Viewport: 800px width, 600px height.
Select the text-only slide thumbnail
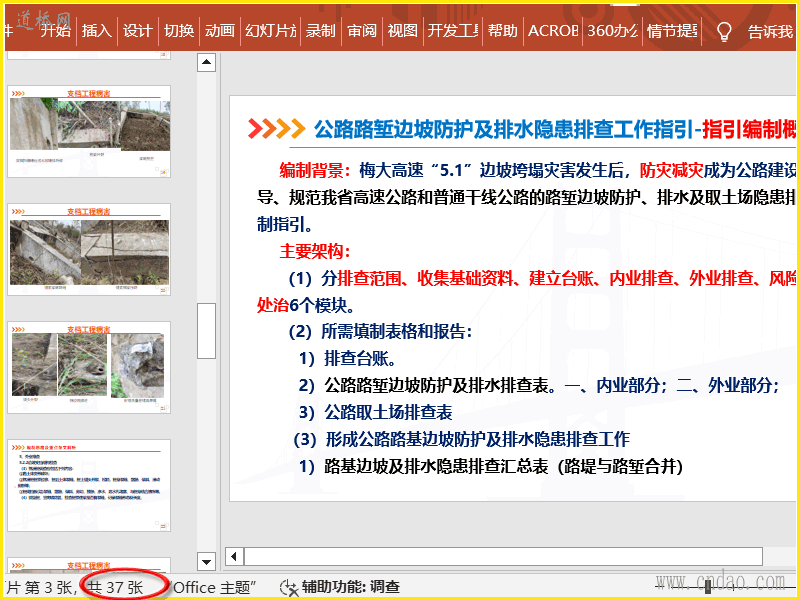pos(89,485)
